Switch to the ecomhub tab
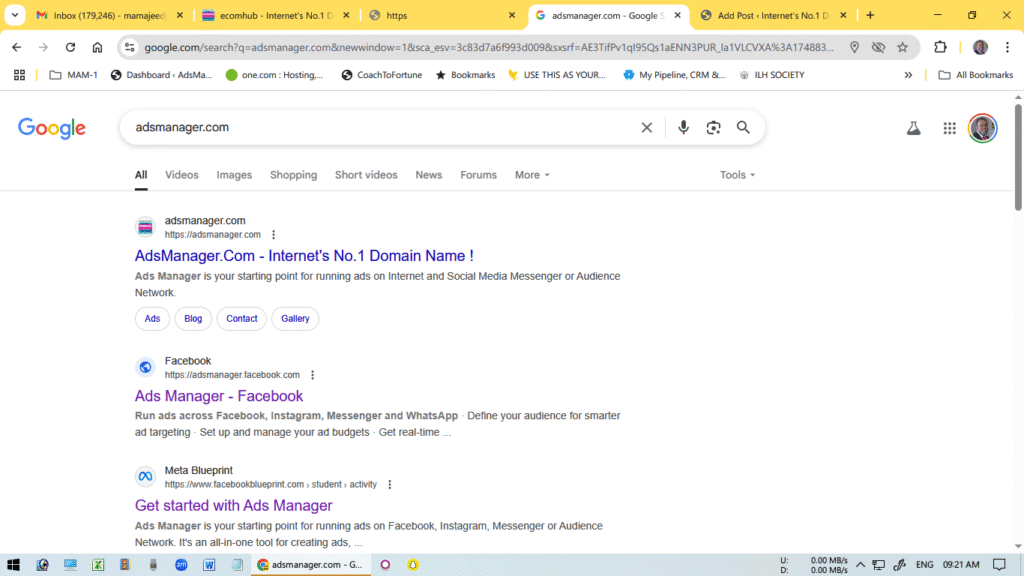1024x576 pixels. [276, 15]
